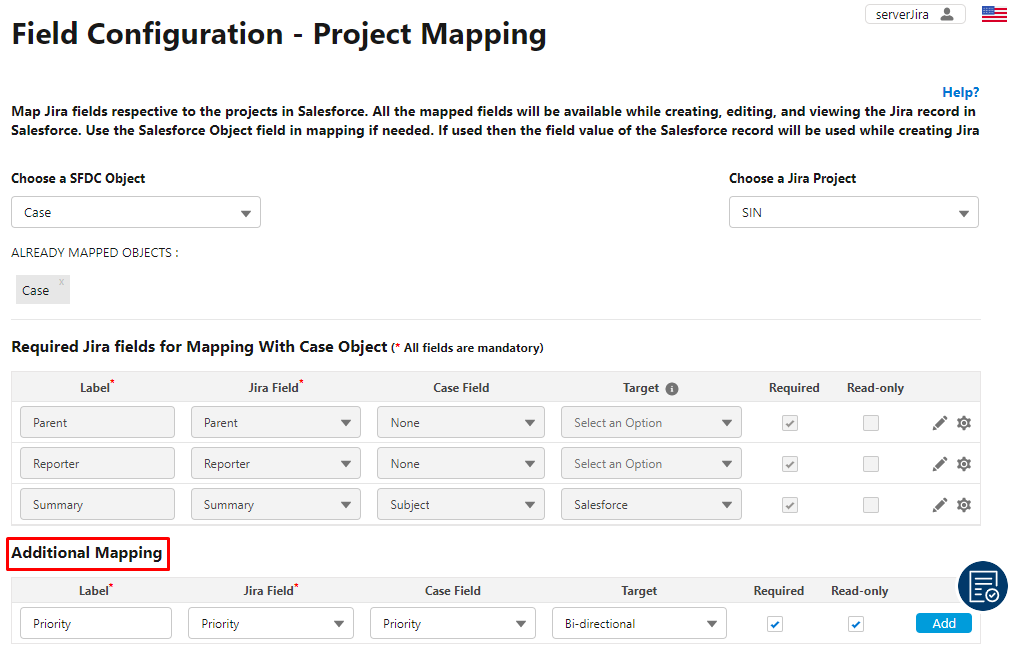Enable the Read-only checkbox for Priority
Viewport: 1019px width, 654px height.
855,623
